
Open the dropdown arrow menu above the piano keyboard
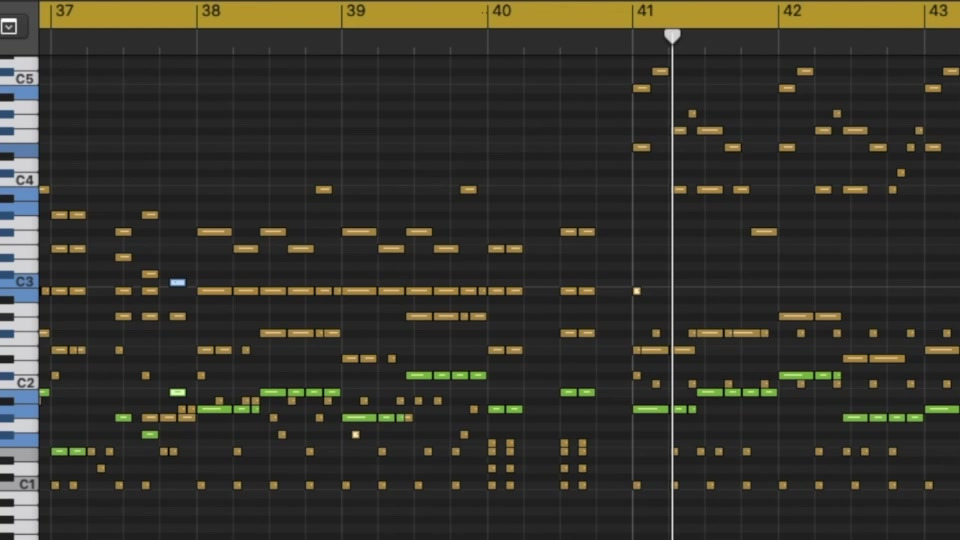pos(9,27)
